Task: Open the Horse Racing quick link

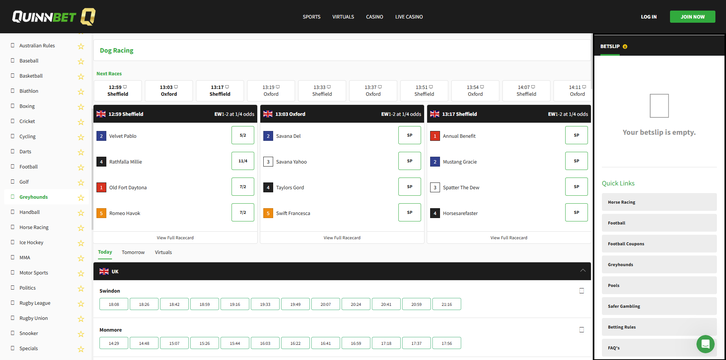Action: point(659,202)
